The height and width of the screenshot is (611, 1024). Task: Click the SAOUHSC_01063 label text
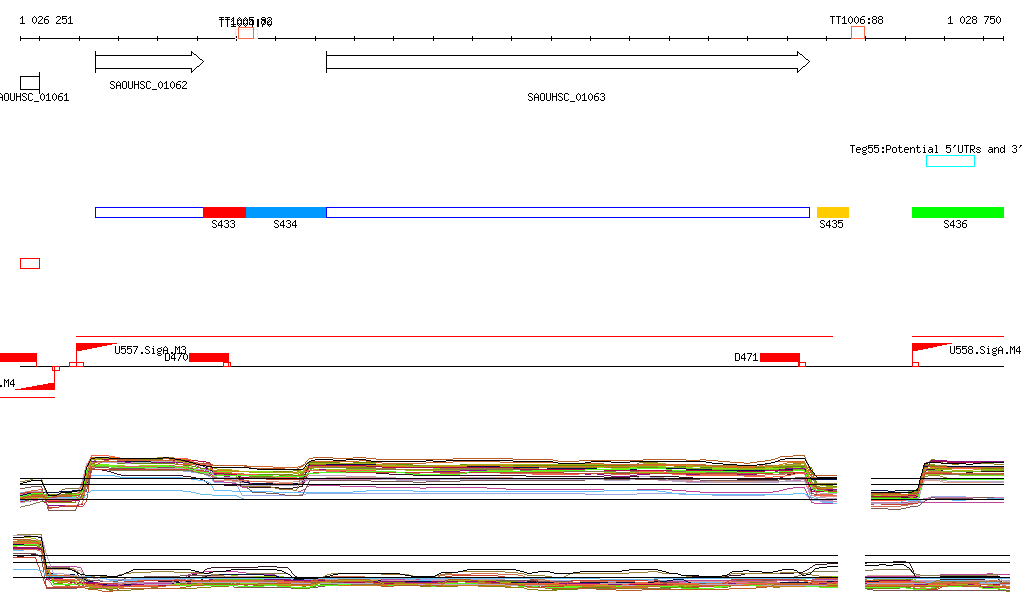click(x=566, y=97)
